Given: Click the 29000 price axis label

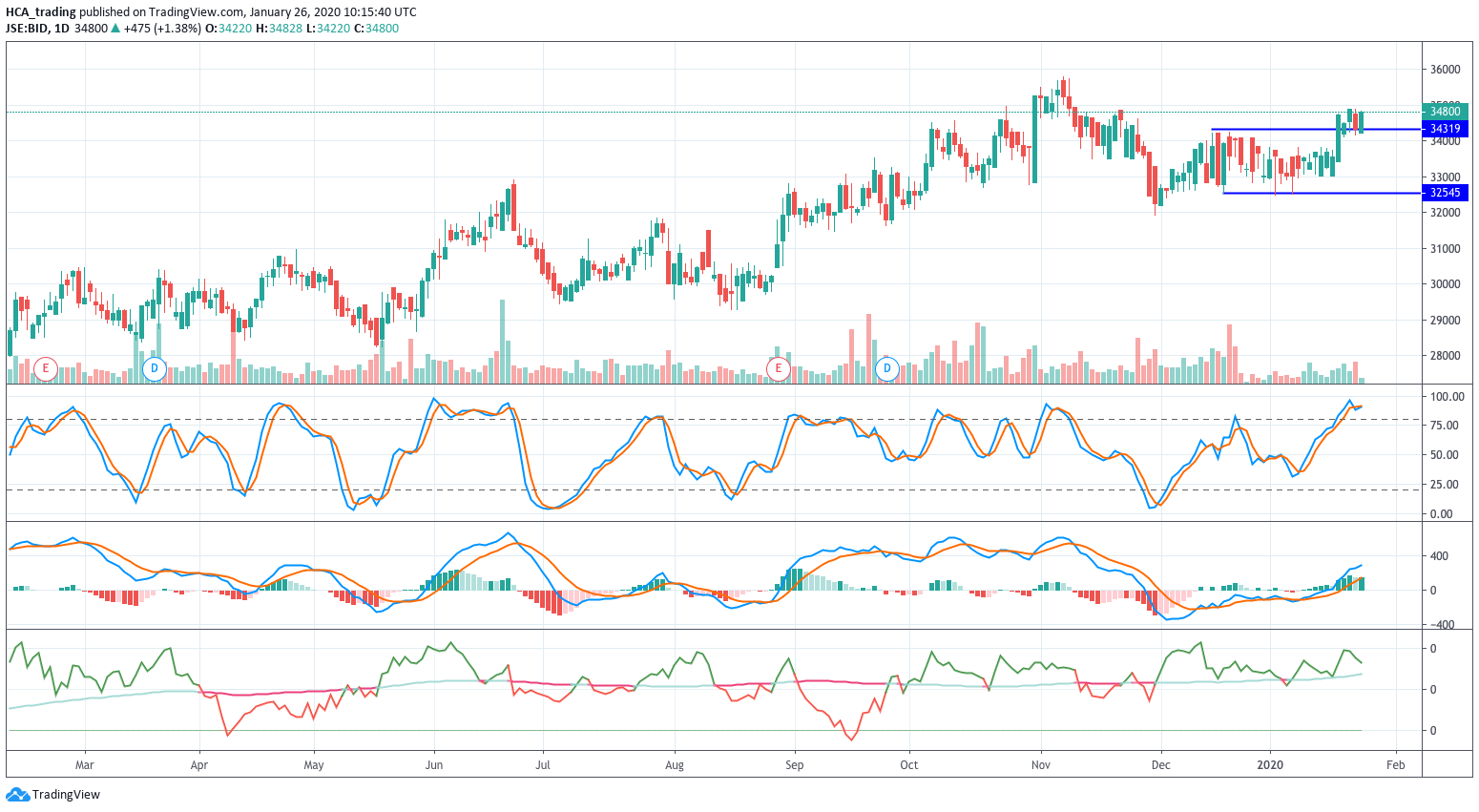Looking at the screenshot, I should (1445, 321).
